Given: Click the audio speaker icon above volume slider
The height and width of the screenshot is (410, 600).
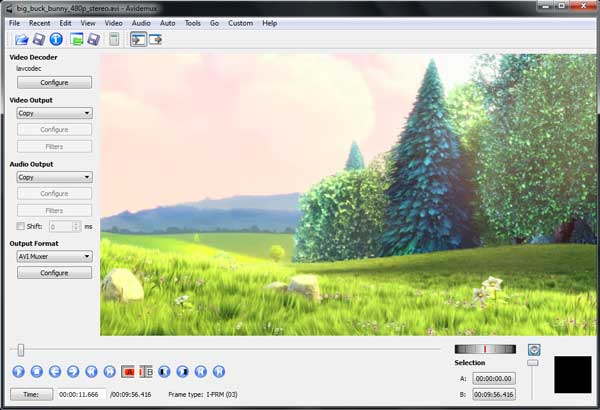Looking at the screenshot, I should 534,350.
